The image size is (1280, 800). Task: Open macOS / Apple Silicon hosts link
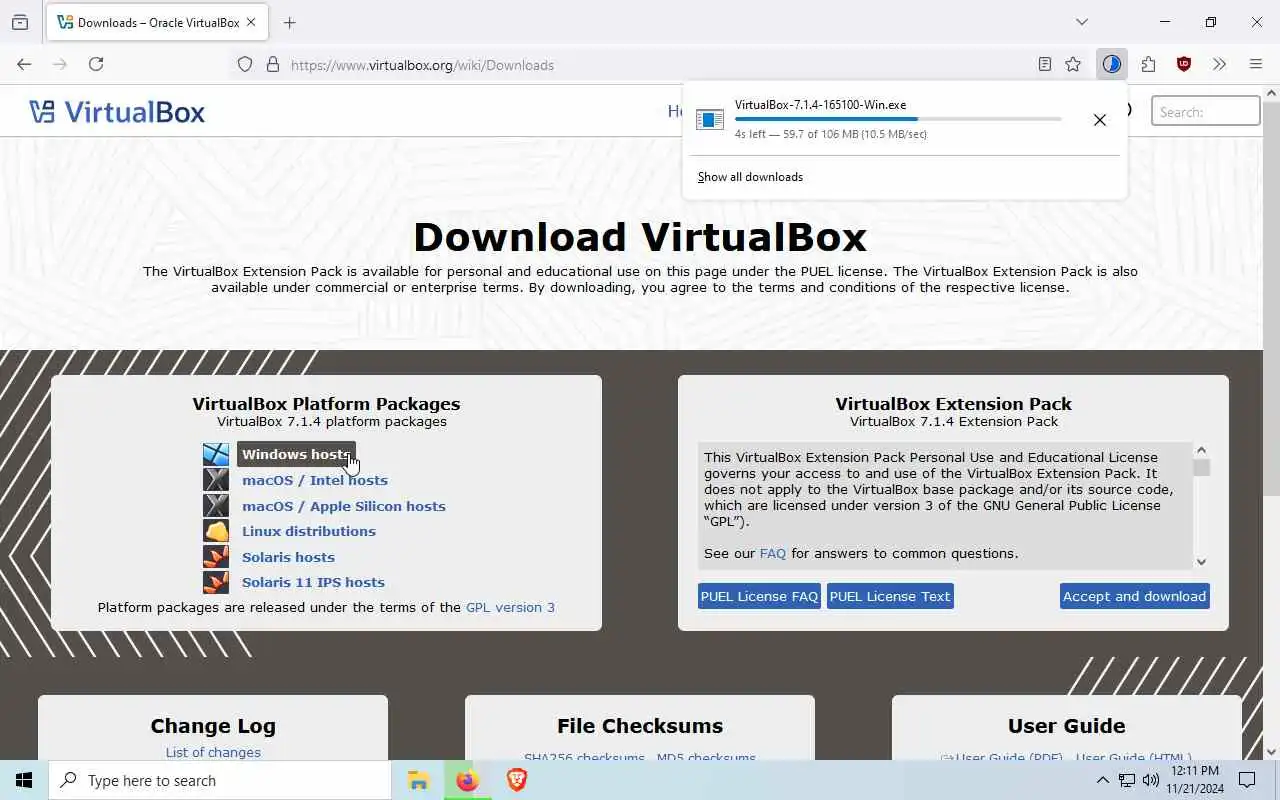tap(344, 506)
